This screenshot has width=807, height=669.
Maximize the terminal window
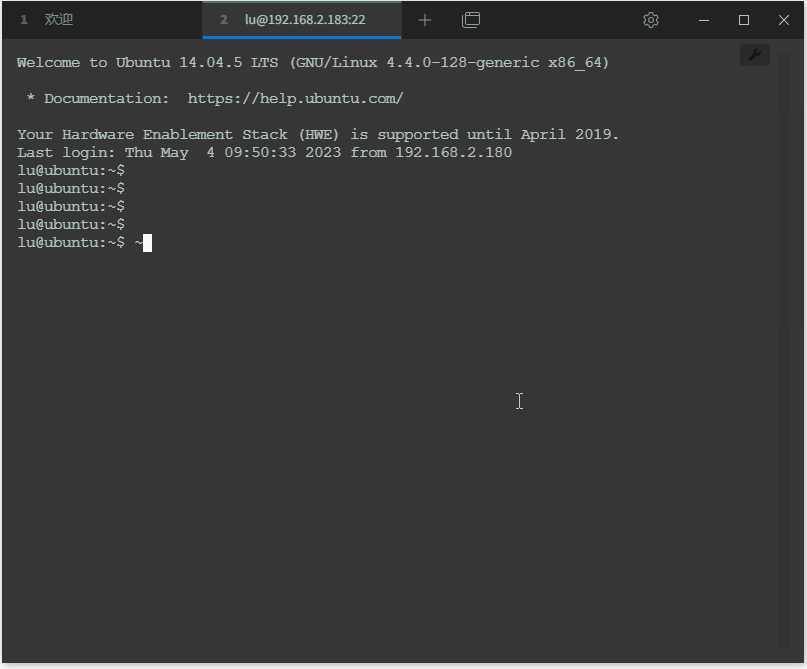[744, 20]
